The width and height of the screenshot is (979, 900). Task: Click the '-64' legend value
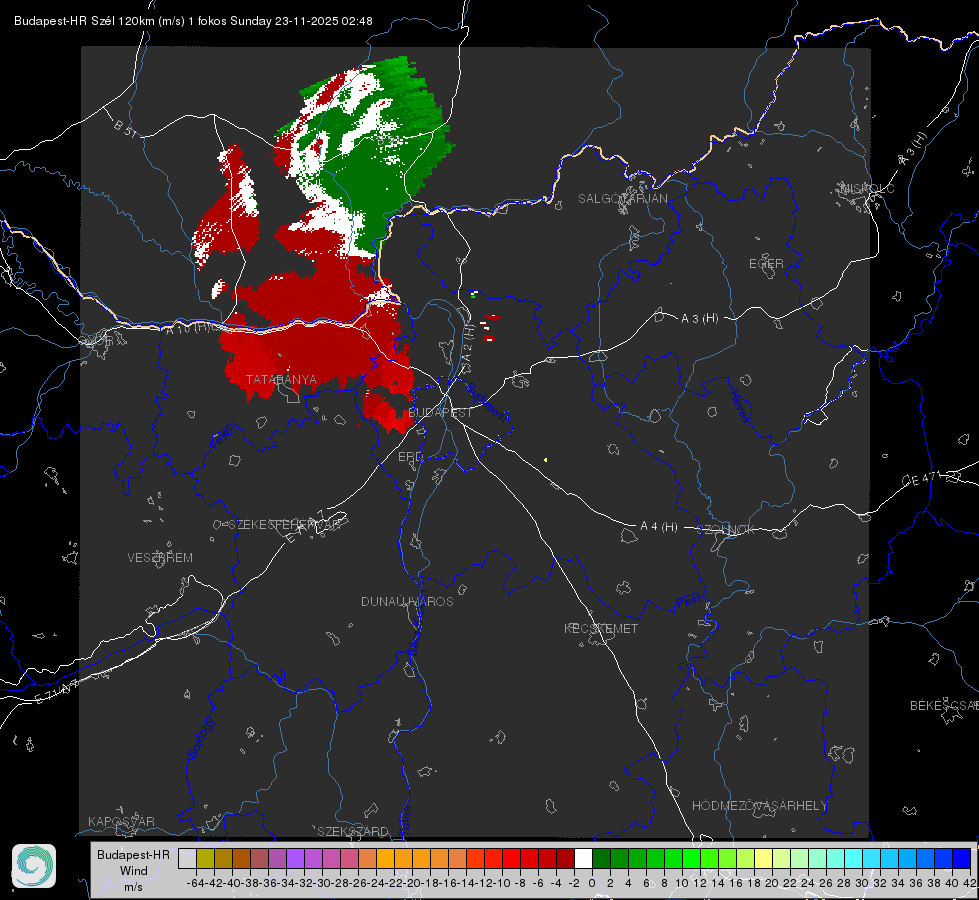point(196,883)
